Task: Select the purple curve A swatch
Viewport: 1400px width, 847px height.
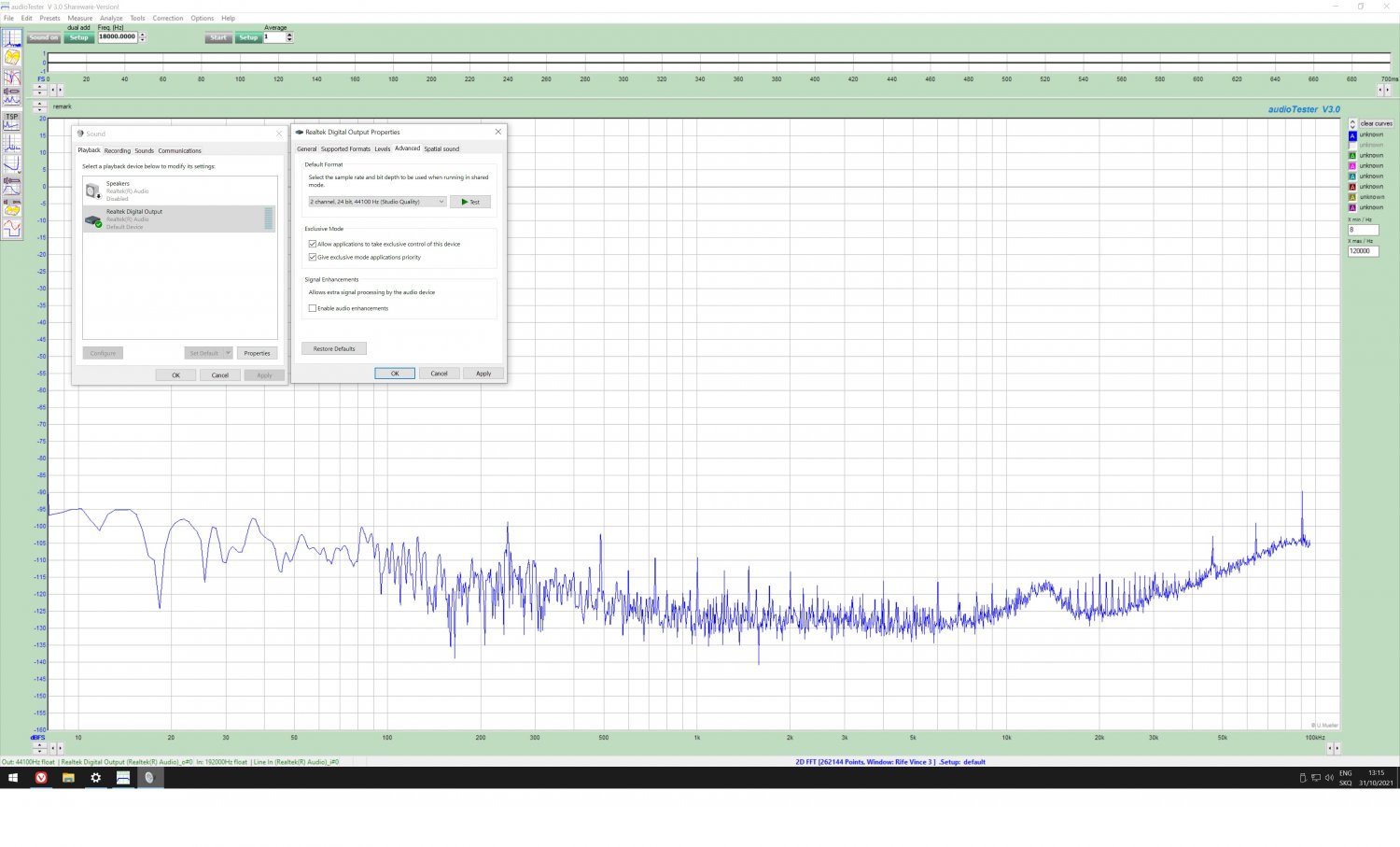Action: (1352, 207)
